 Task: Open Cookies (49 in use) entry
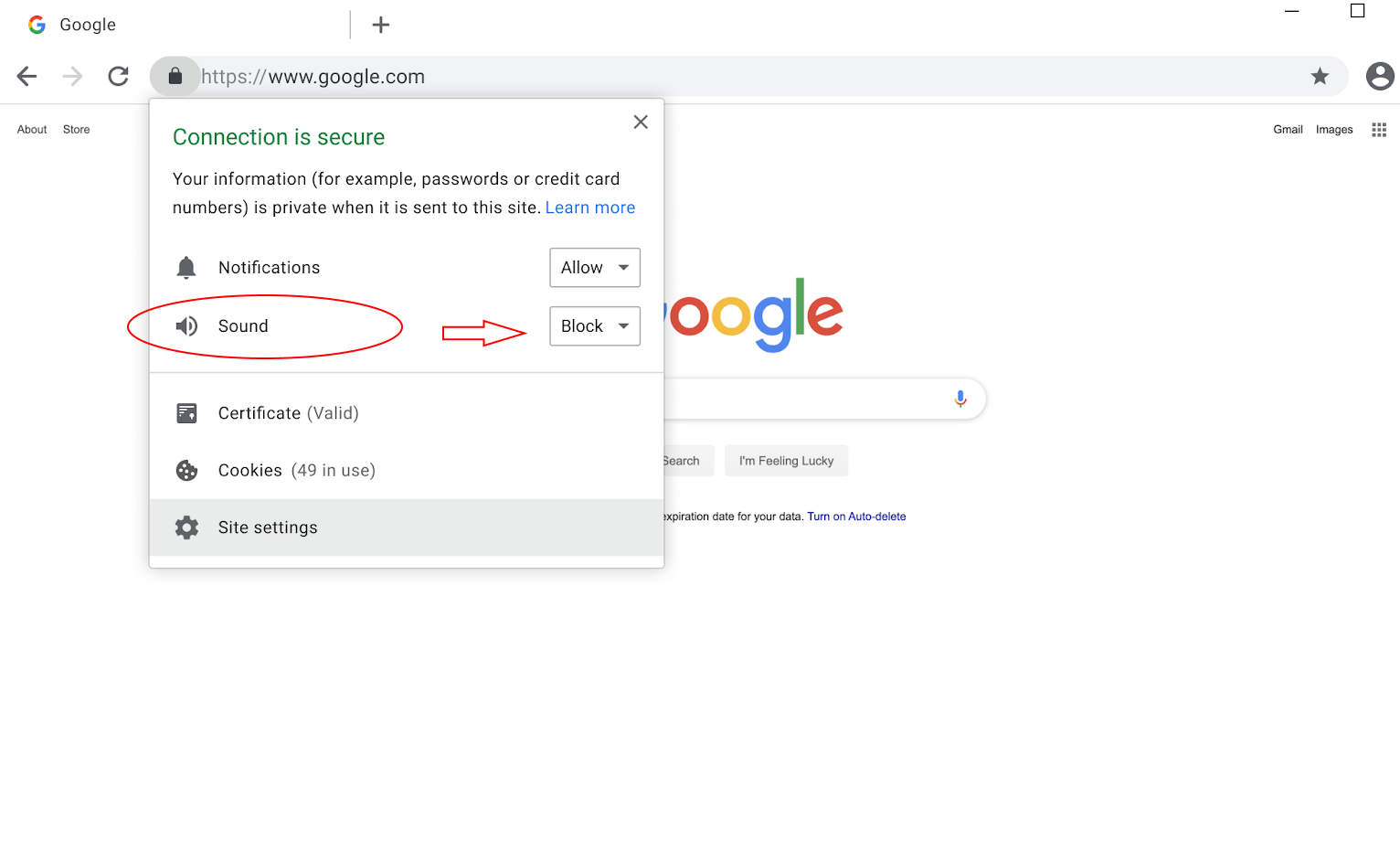tap(407, 471)
